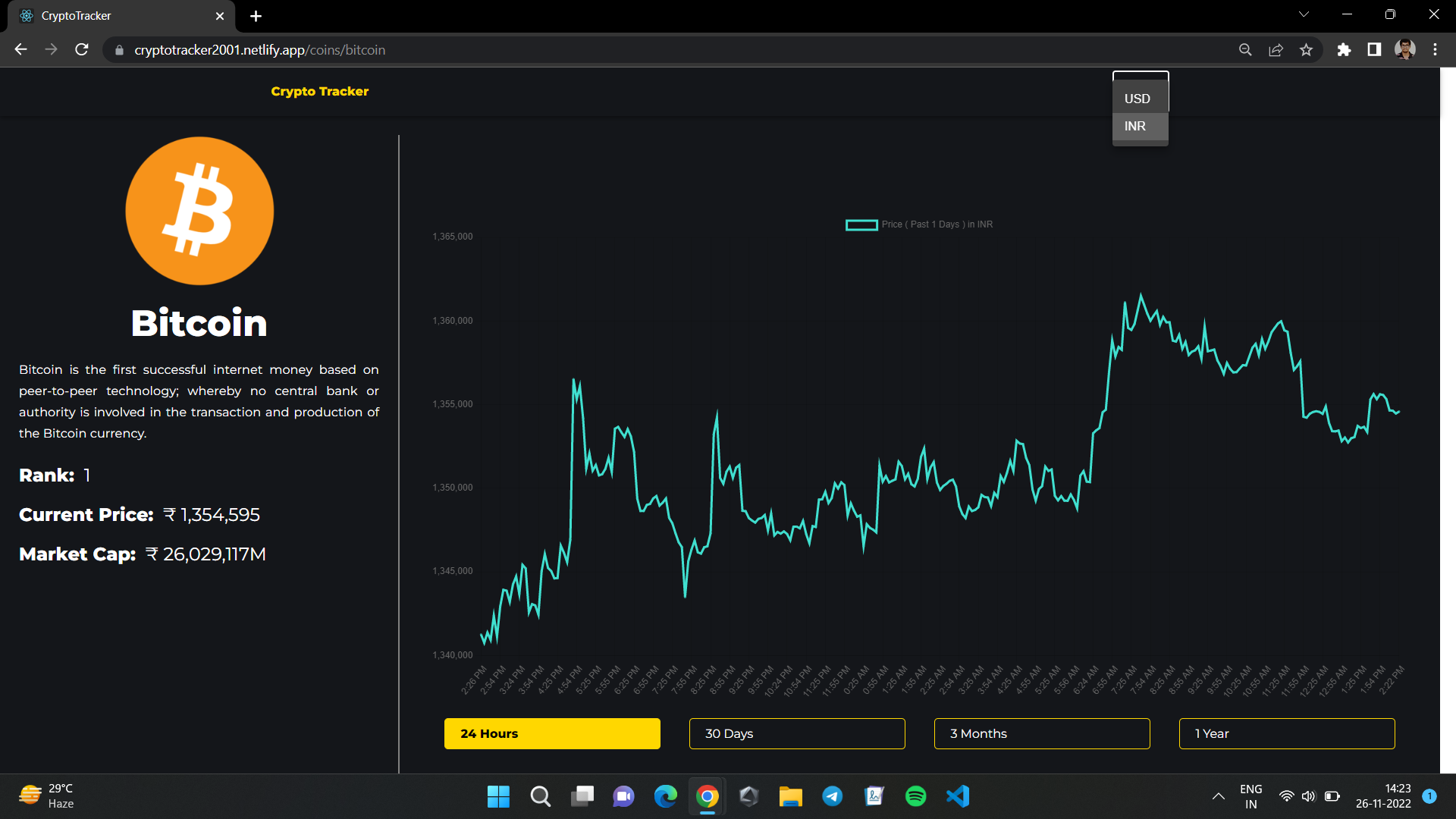
Task: Click the reload page icon
Action: pos(81,49)
